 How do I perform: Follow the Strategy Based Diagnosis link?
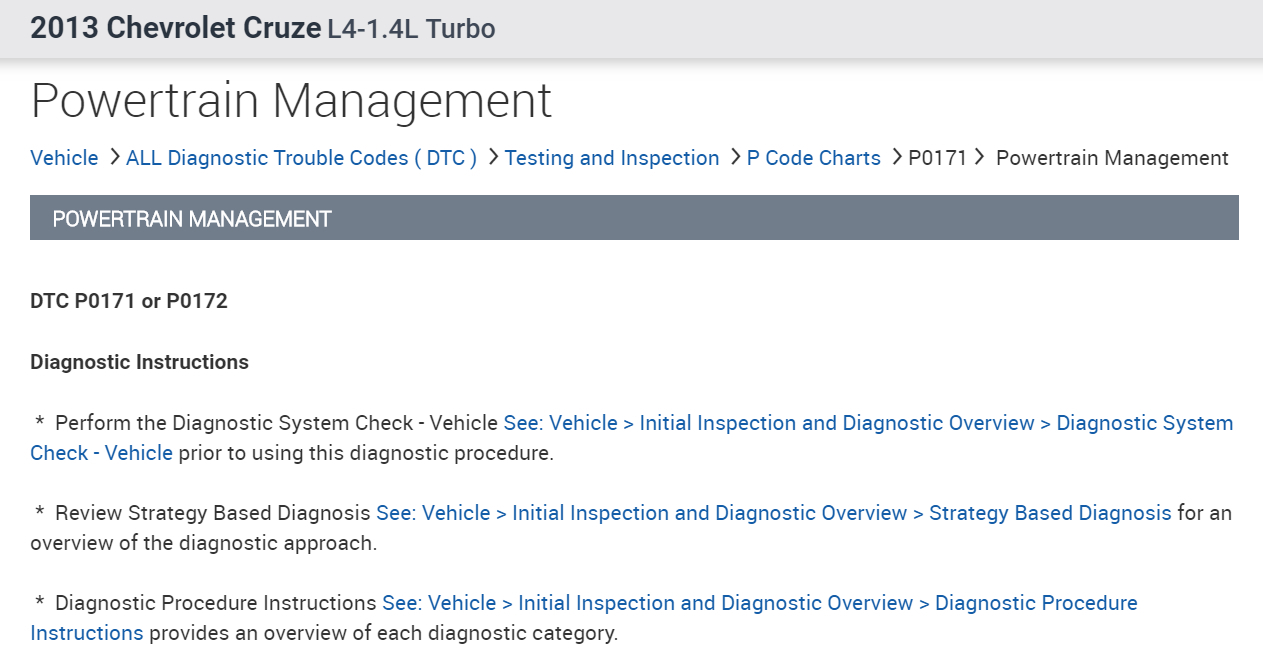[x=773, y=513]
